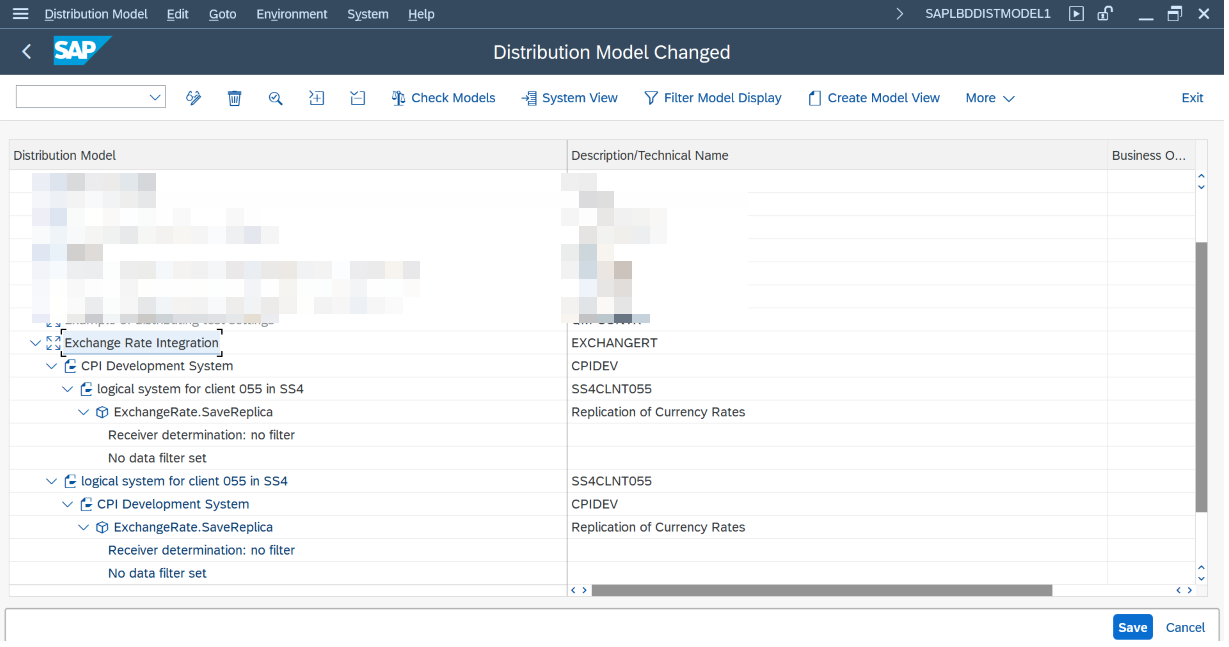Click the horizontal scrollbar under the tree
The image size is (1229, 647).
point(820,590)
